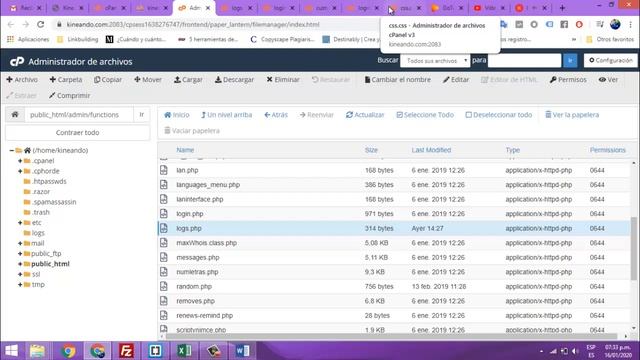
Task: Select the .trash folder in tree
Action: point(40,212)
